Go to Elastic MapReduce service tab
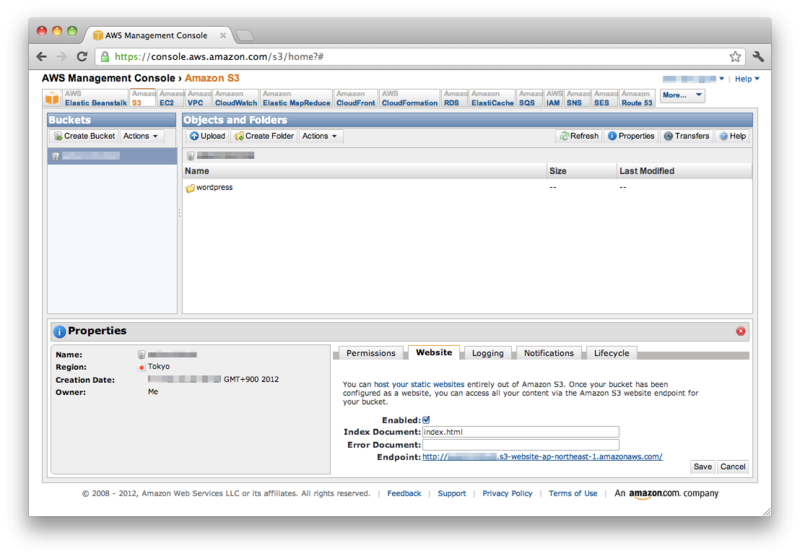 tap(296, 98)
